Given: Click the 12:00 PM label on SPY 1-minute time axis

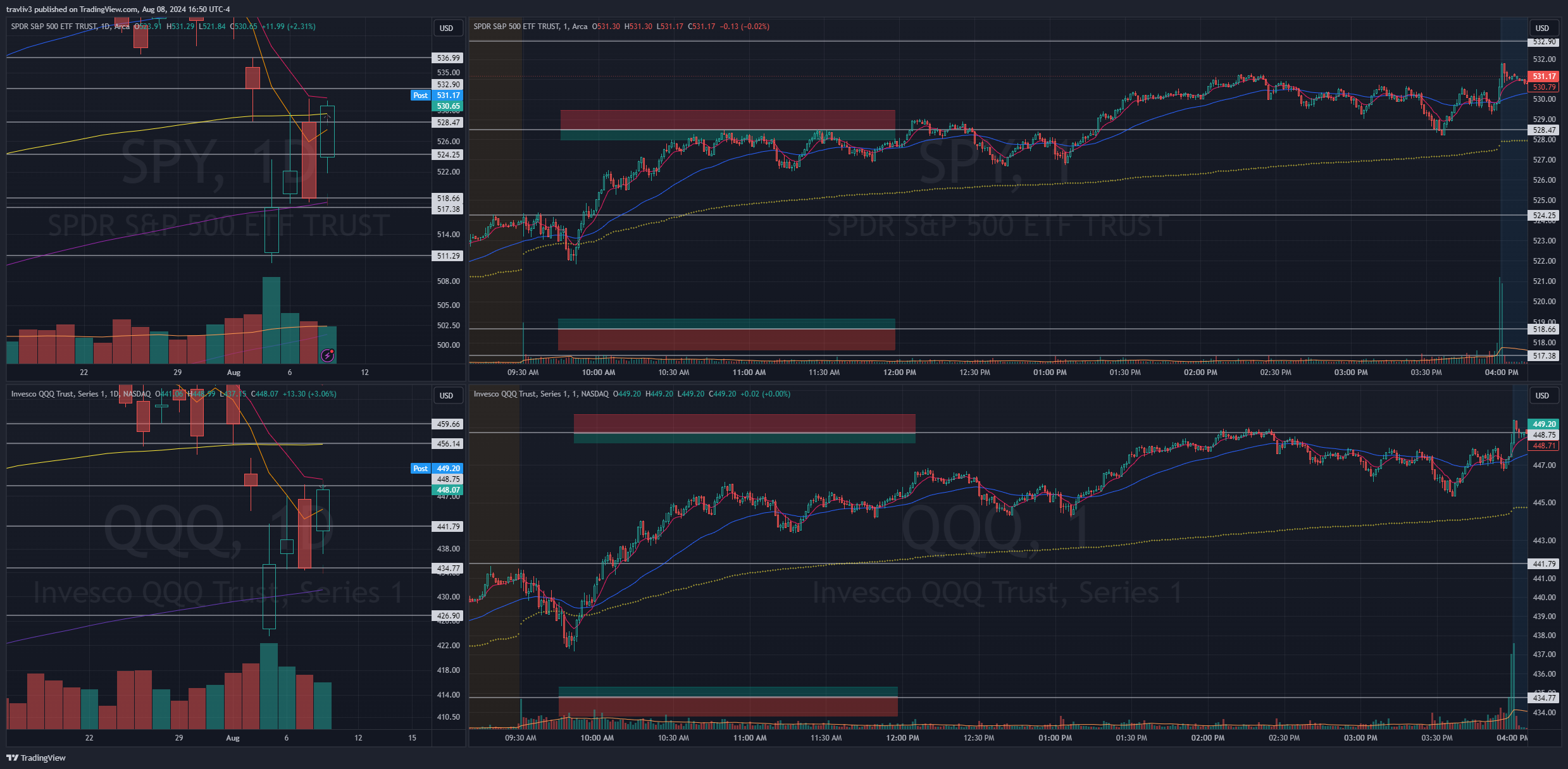Looking at the screenshot, I should pyautogui.click(x=899, y=372).
